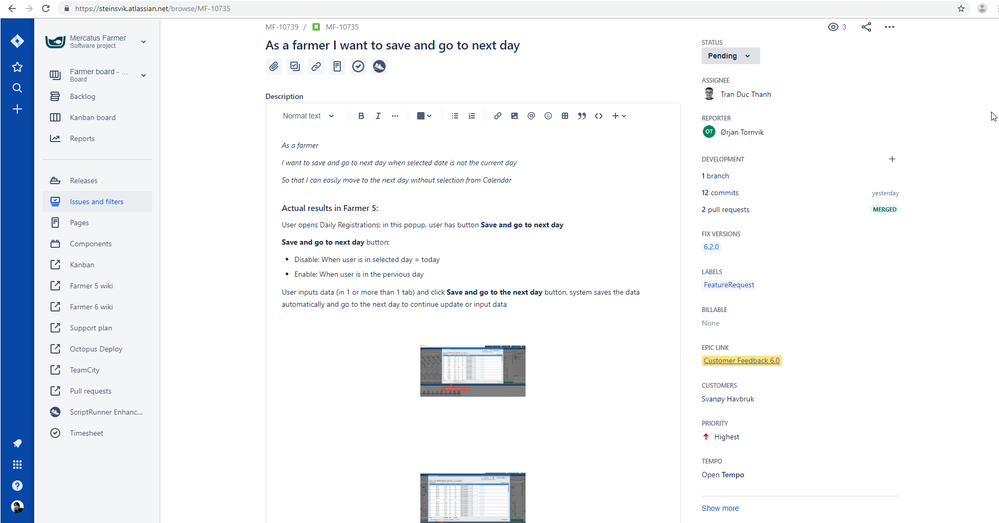Image resolution: width=999 pixels, height=523 pixels.
Task: Click the create plus icon in sidebar
Action: [x=17, y=109]
